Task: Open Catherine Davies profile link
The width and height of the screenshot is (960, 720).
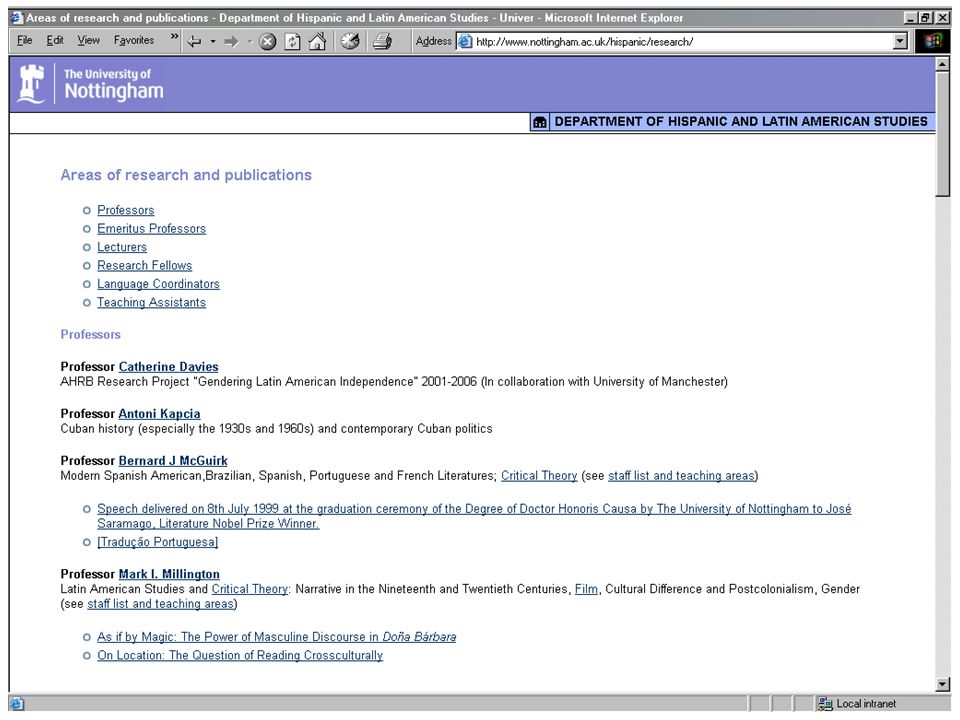Action: [x=168, y=367]
